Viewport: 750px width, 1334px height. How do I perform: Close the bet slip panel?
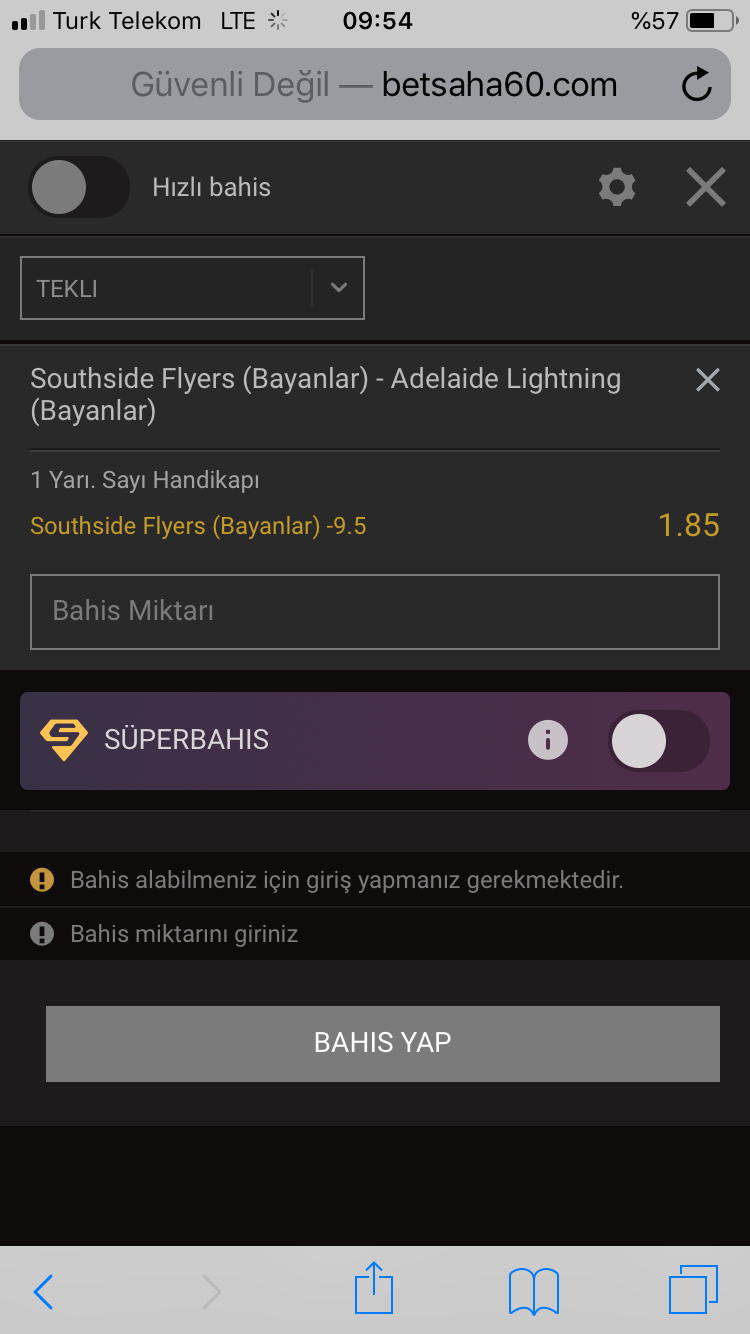point(706,187)
